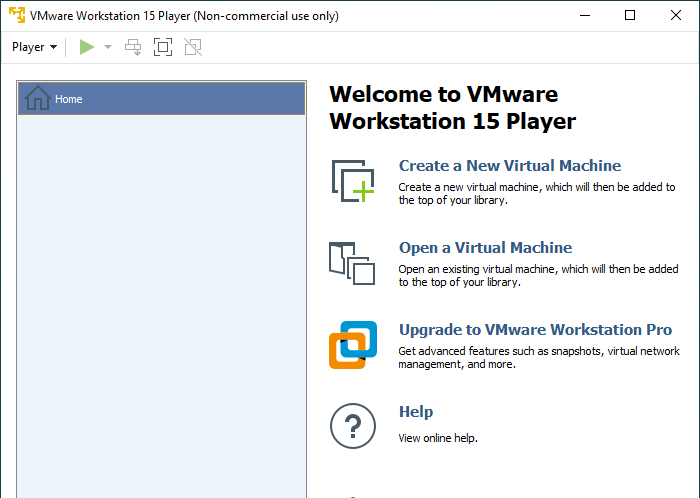
Task: Click the 'Welcome to VMware Workstation 15 Player' heading
Action: tap(453, 108)
